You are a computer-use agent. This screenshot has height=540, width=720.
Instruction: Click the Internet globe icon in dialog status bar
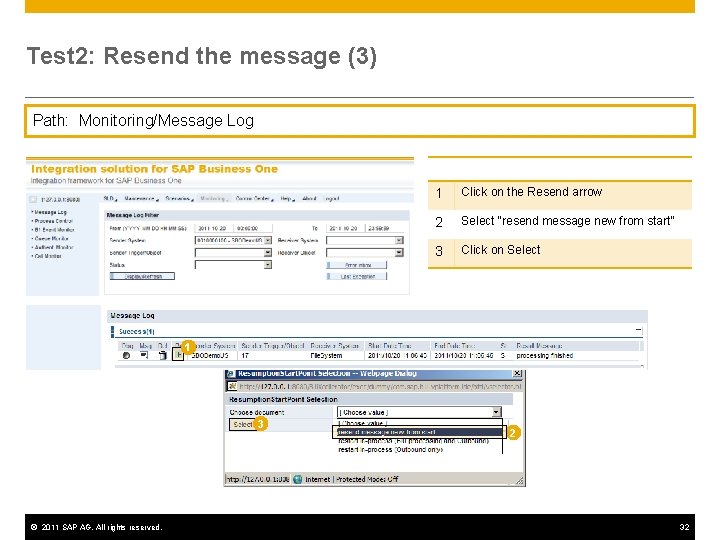click(298, 479)
